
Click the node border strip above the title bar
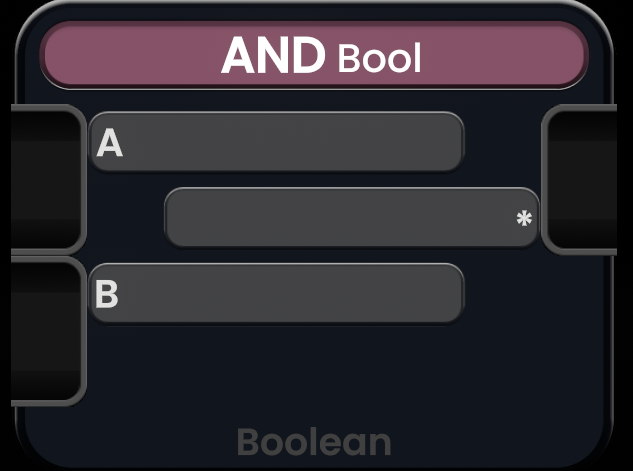(314, 13)
